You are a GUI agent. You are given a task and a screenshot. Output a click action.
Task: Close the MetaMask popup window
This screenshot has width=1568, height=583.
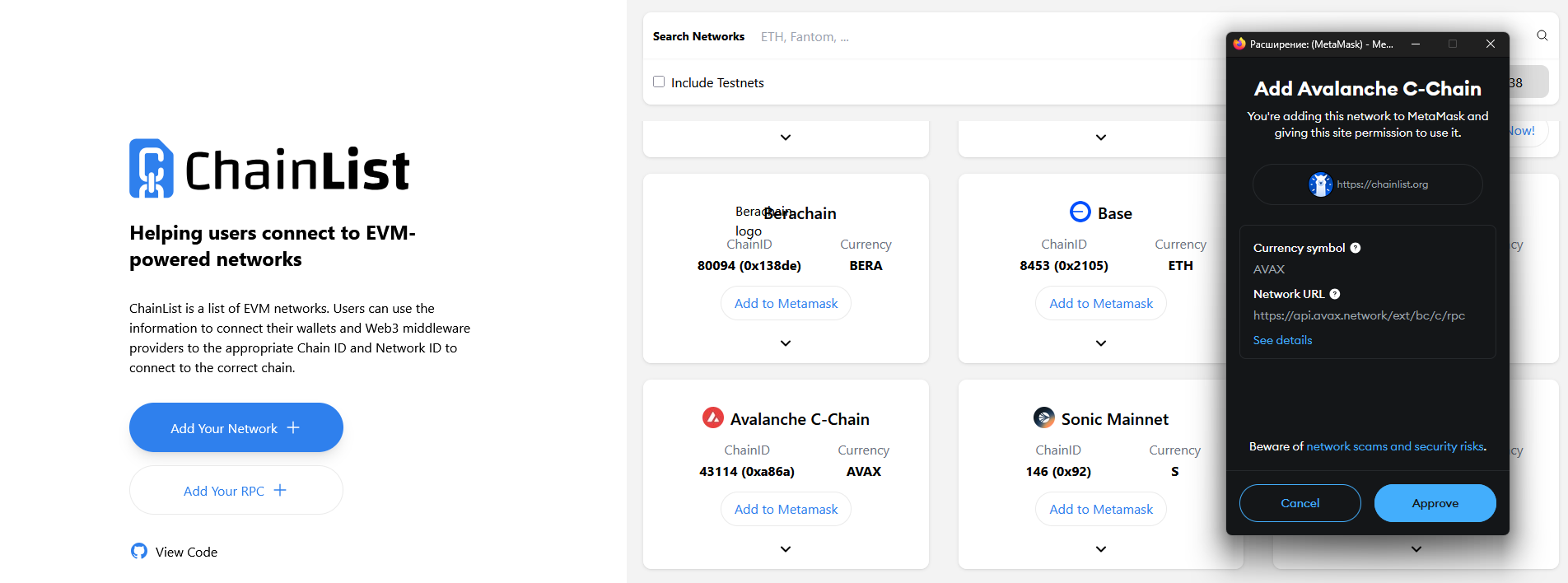[x=1490, y=44]
